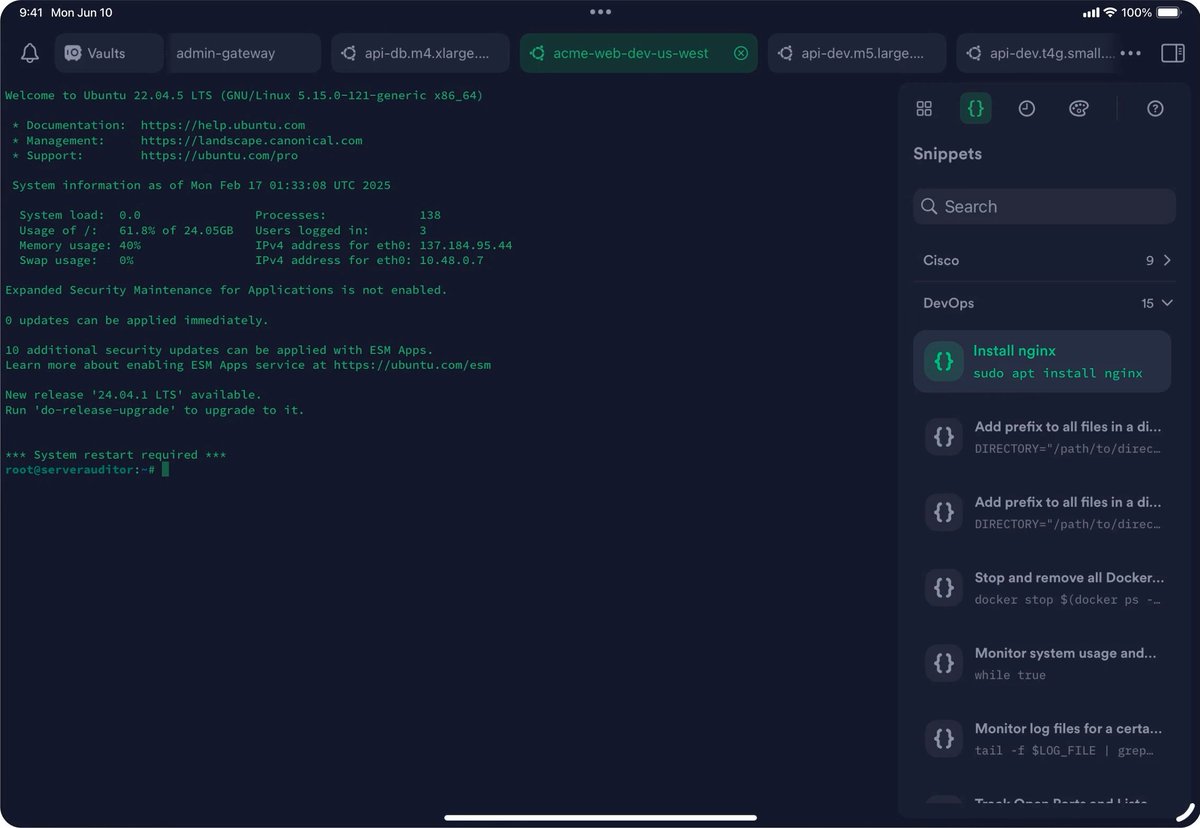Open the theme palette icon
The height and width of the screenshot is (828, 1200).
tap(1079, 109)
